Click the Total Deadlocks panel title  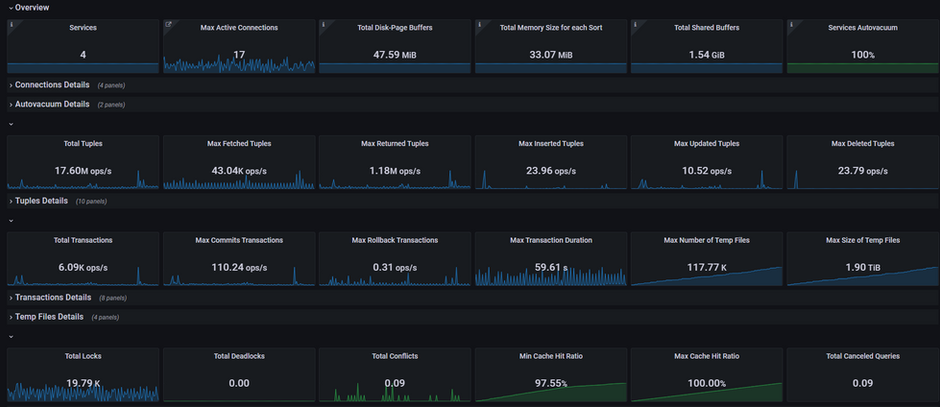(239, 356)
